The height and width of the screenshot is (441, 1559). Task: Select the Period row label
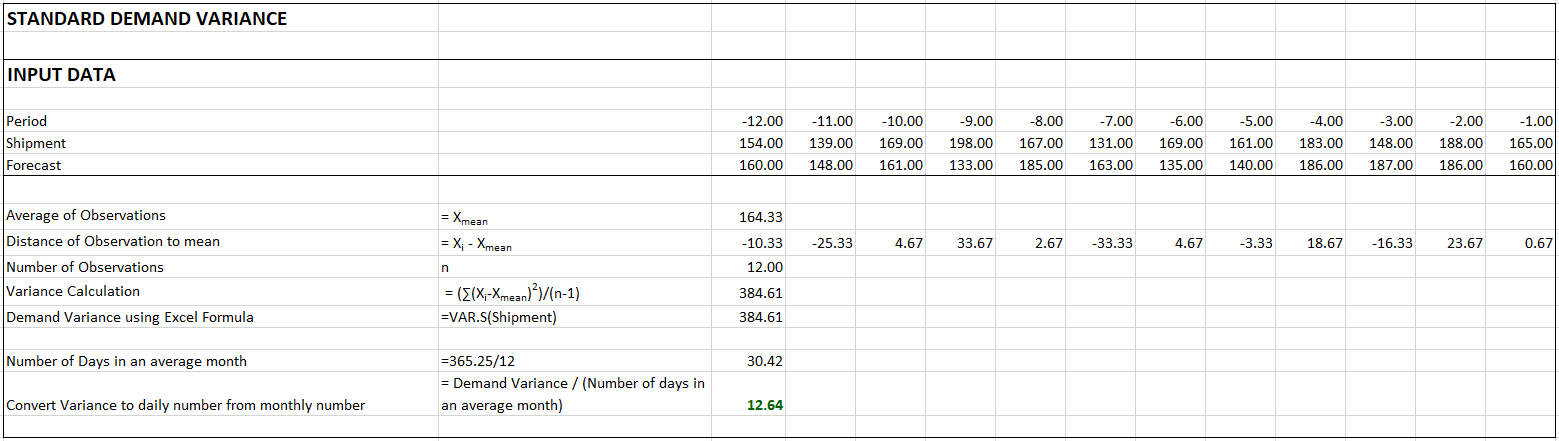(x=27, y=121)
